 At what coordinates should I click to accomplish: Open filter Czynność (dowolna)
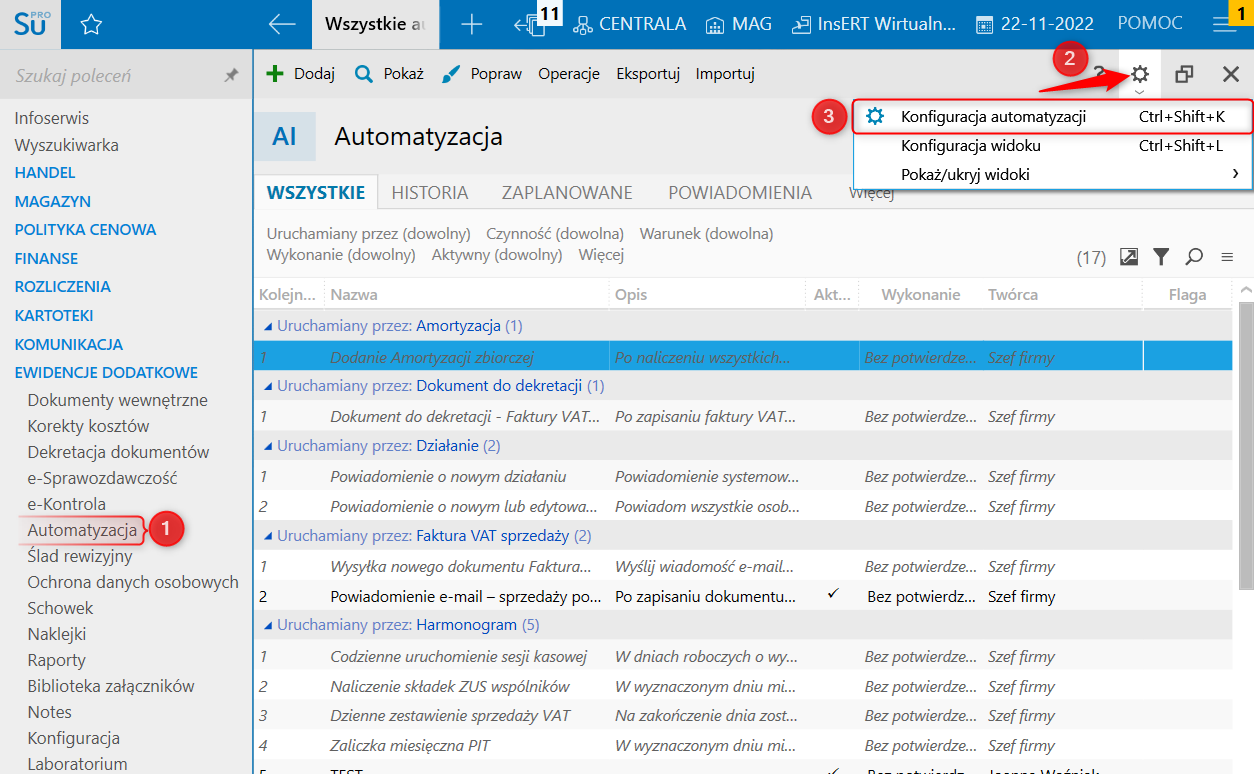click(555, 234)
